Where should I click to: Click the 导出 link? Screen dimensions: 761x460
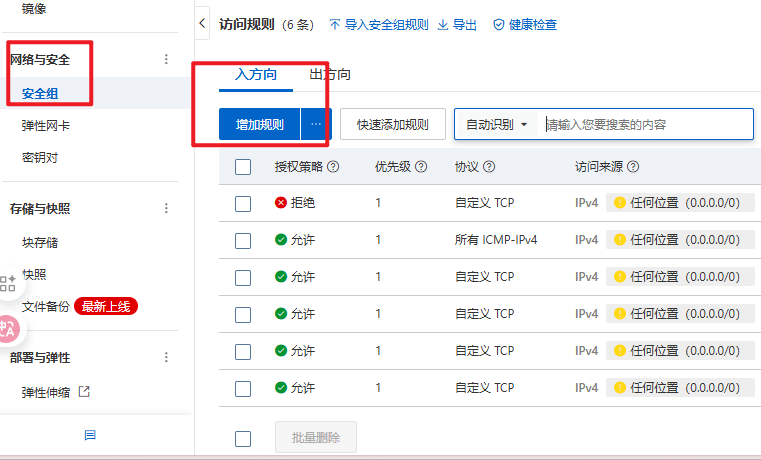464,25
